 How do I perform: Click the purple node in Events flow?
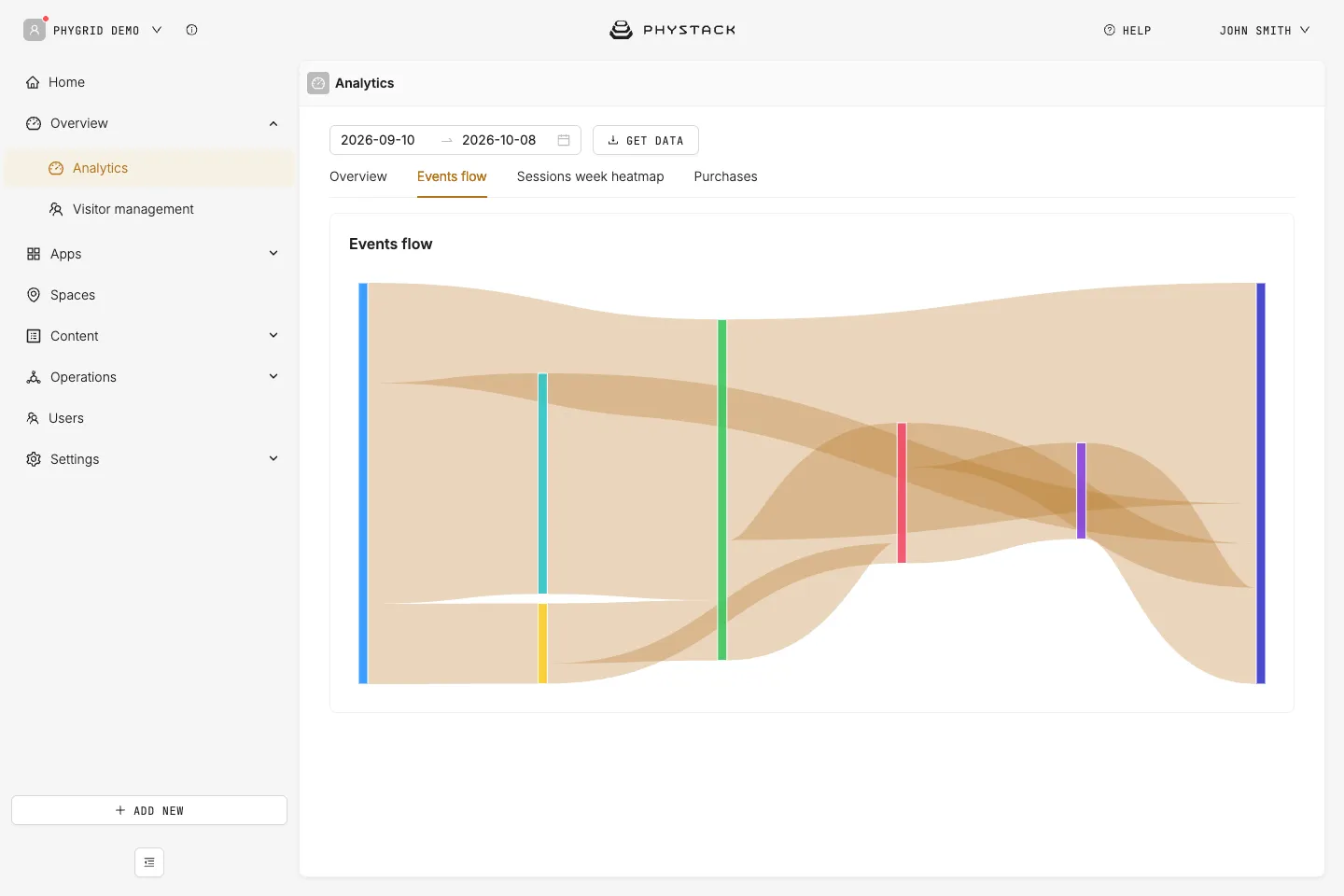tap(1081, 491)
